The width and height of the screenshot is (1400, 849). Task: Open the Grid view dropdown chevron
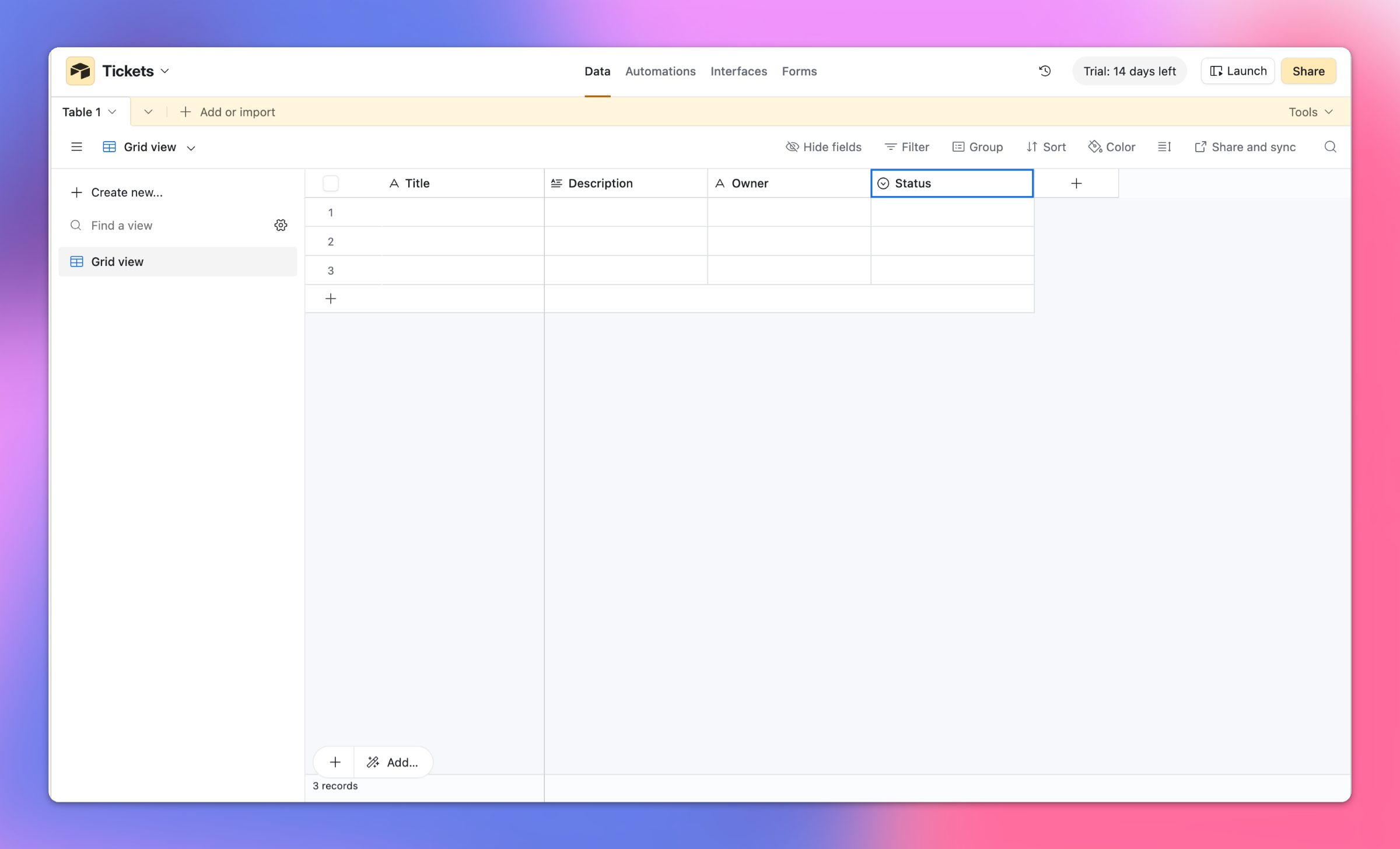tap(191, 147)
